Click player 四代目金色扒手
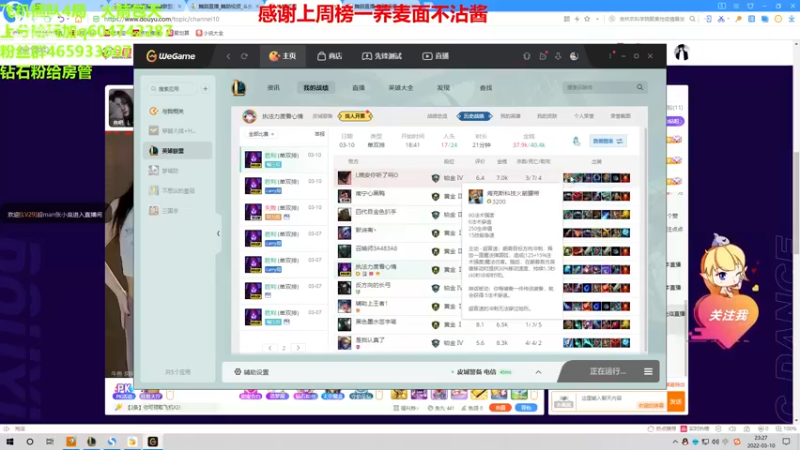This screenshot has height=450, width=800. [376, 212]
